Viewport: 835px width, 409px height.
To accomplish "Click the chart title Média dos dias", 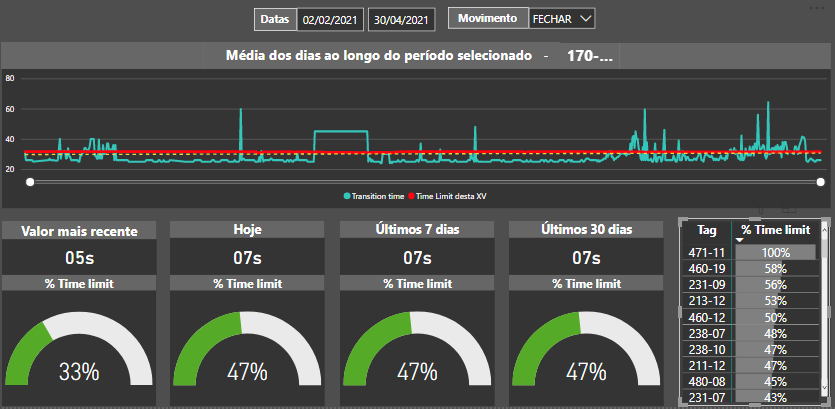I will coord(379,55).
